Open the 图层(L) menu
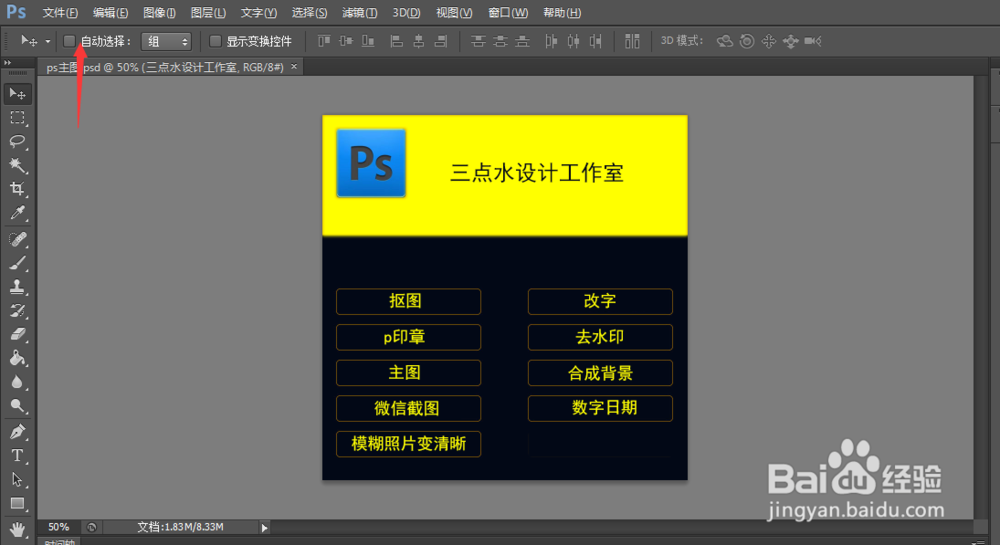 click(209, 13)
